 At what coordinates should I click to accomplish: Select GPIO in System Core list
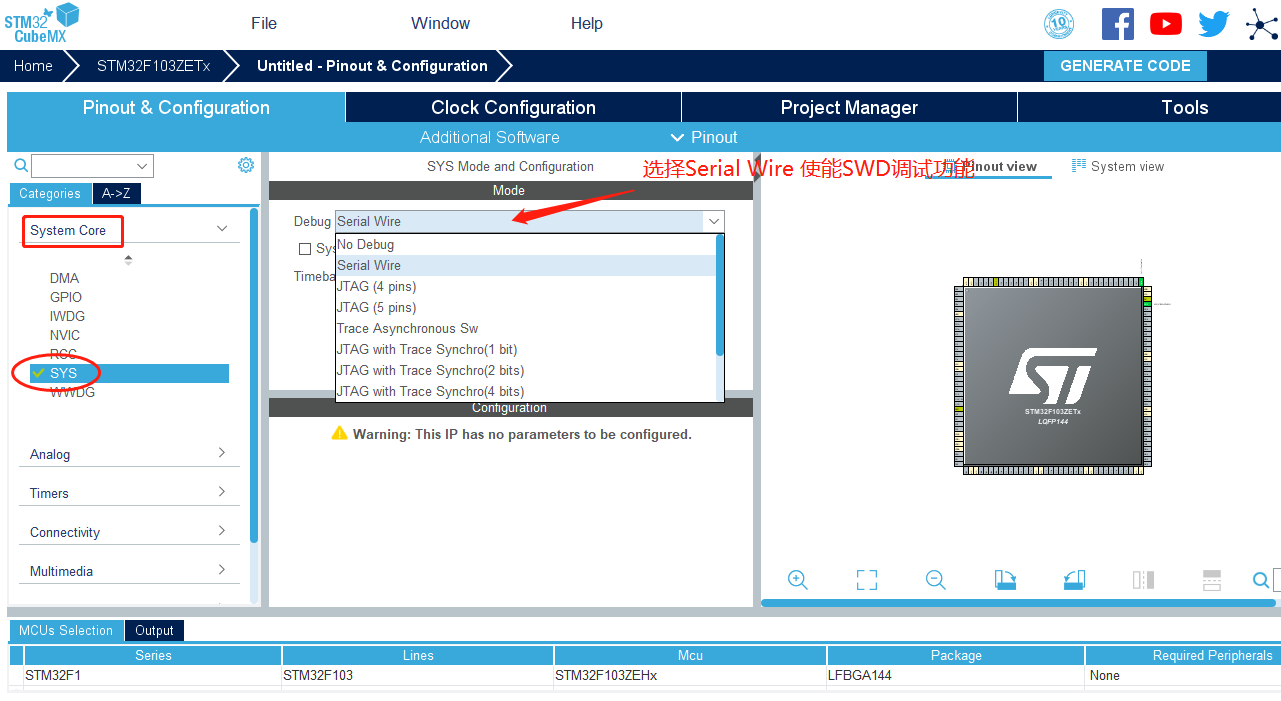tap(66, 297)
